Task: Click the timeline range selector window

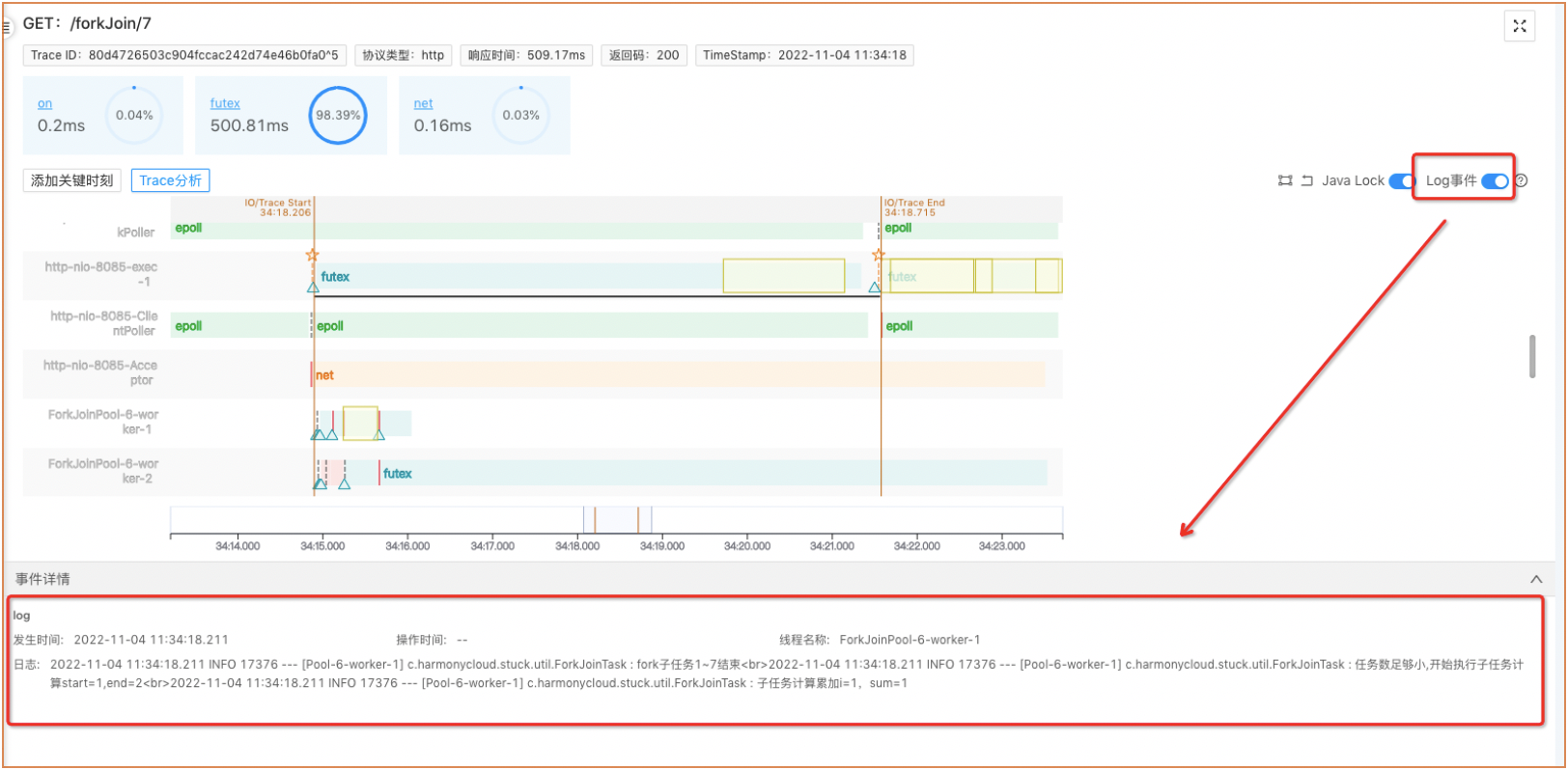Action: click(617, 519)
